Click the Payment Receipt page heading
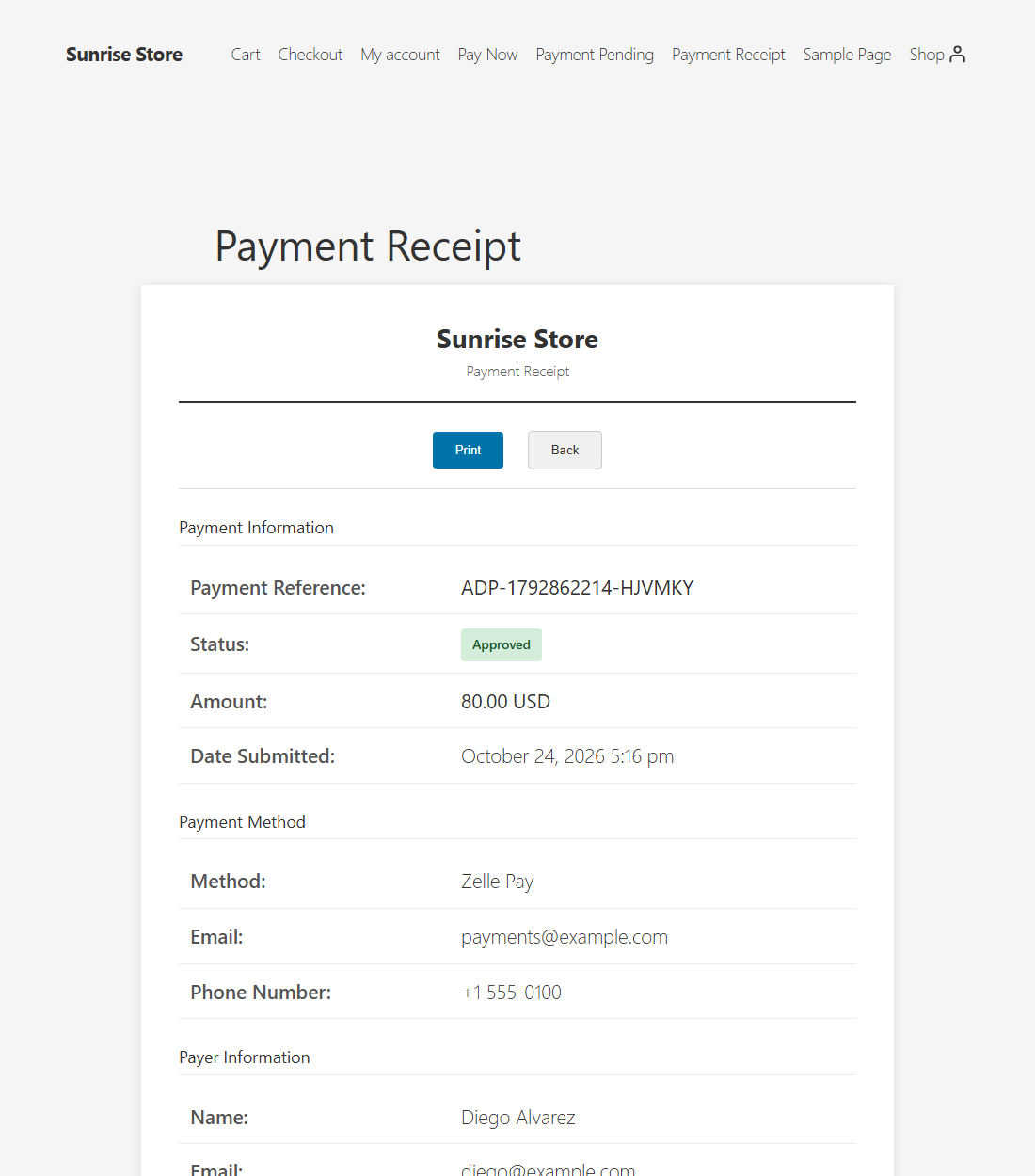The image size is (1035, 1176). click(368, 246)
